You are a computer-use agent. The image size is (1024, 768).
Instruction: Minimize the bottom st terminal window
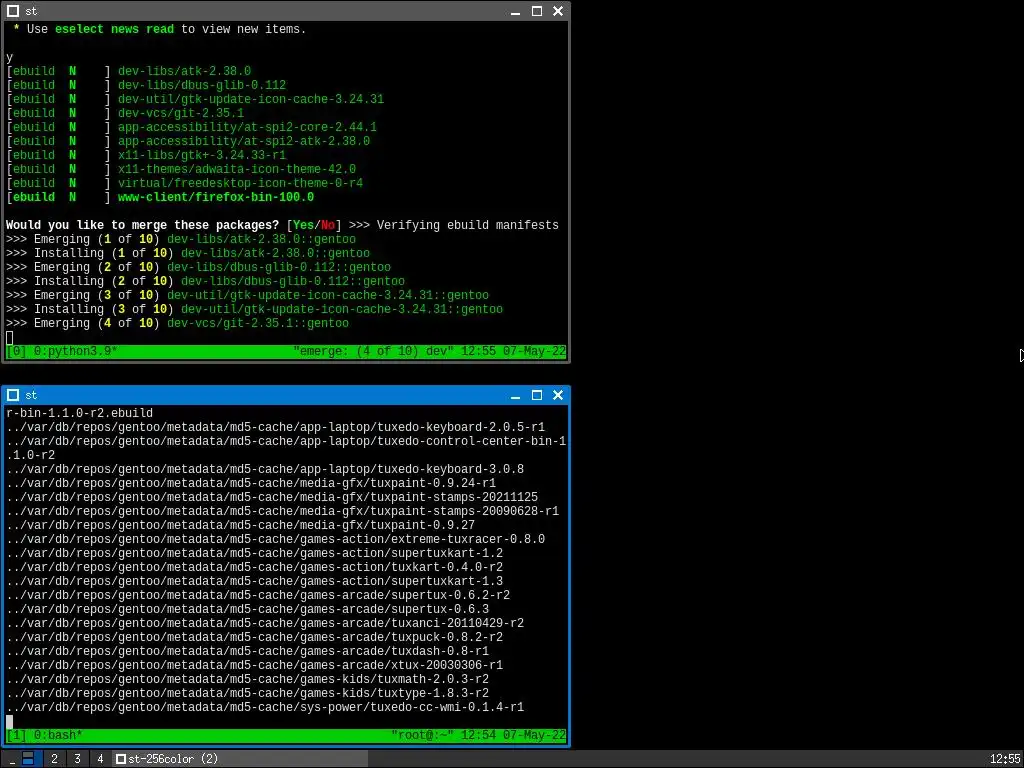tap(515, 395)
